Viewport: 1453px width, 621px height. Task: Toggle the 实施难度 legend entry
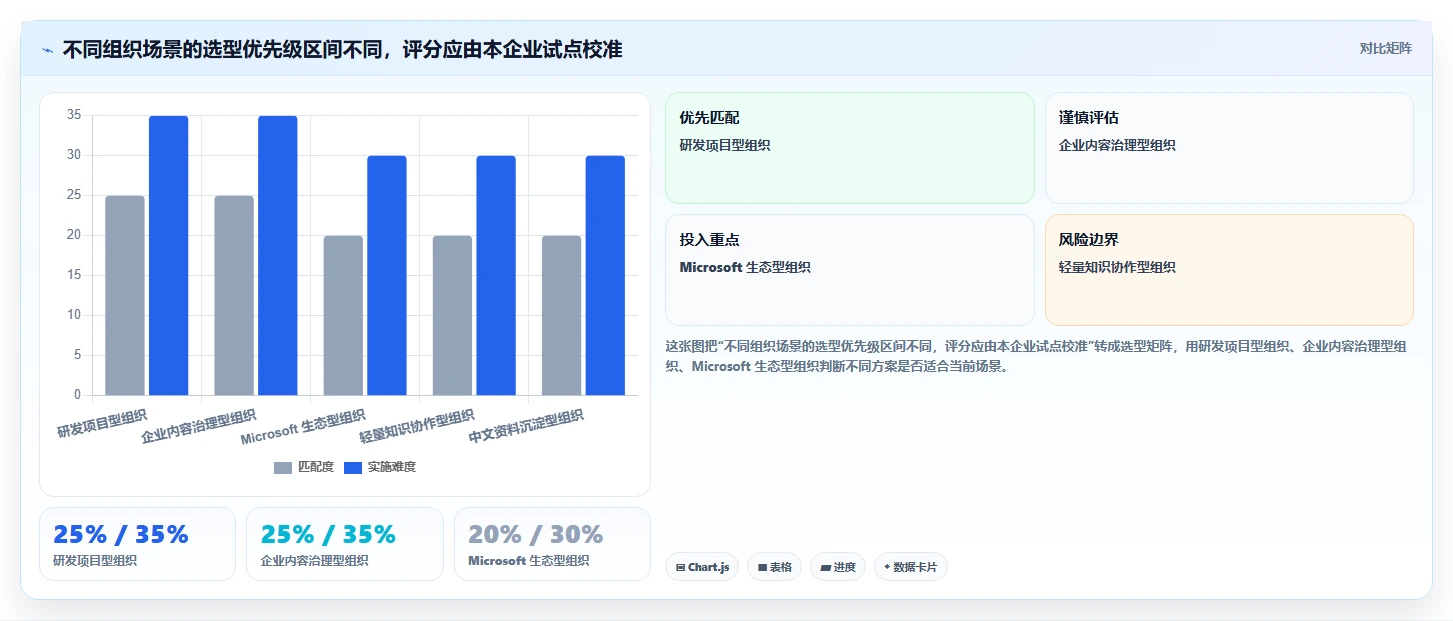tap(380, 467)
